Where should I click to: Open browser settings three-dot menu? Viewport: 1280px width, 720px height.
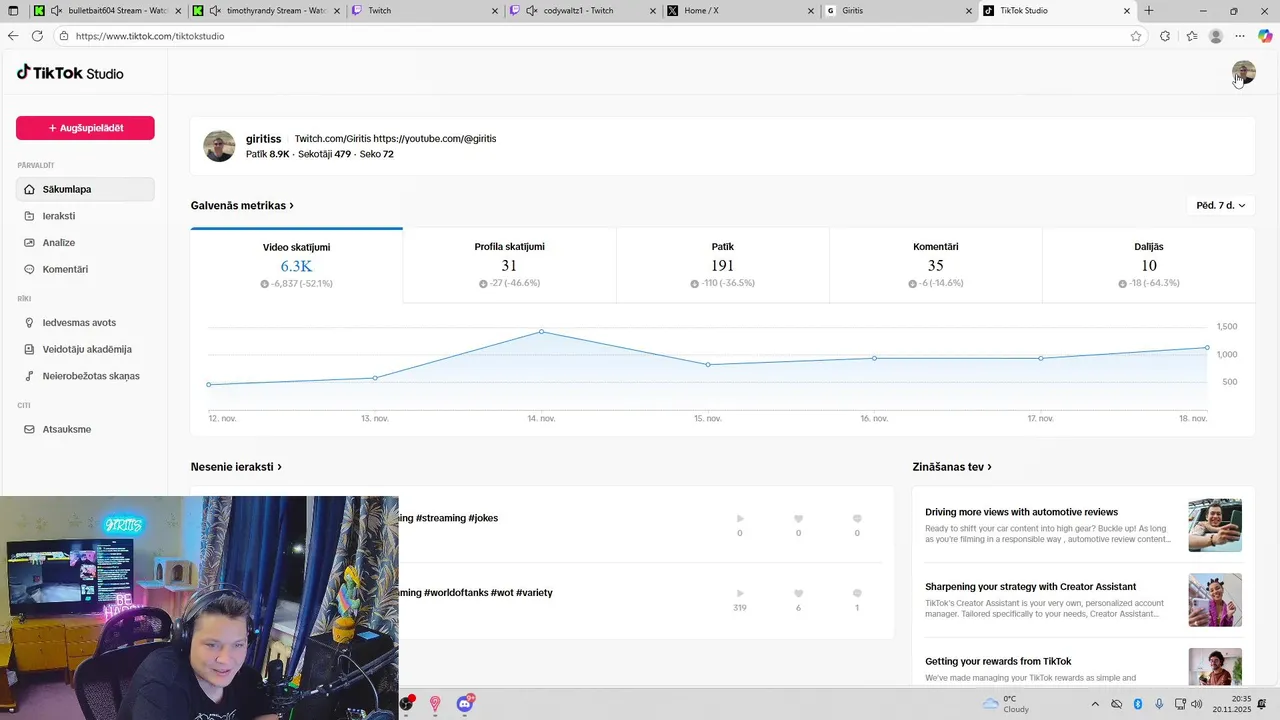(1240, 36)
